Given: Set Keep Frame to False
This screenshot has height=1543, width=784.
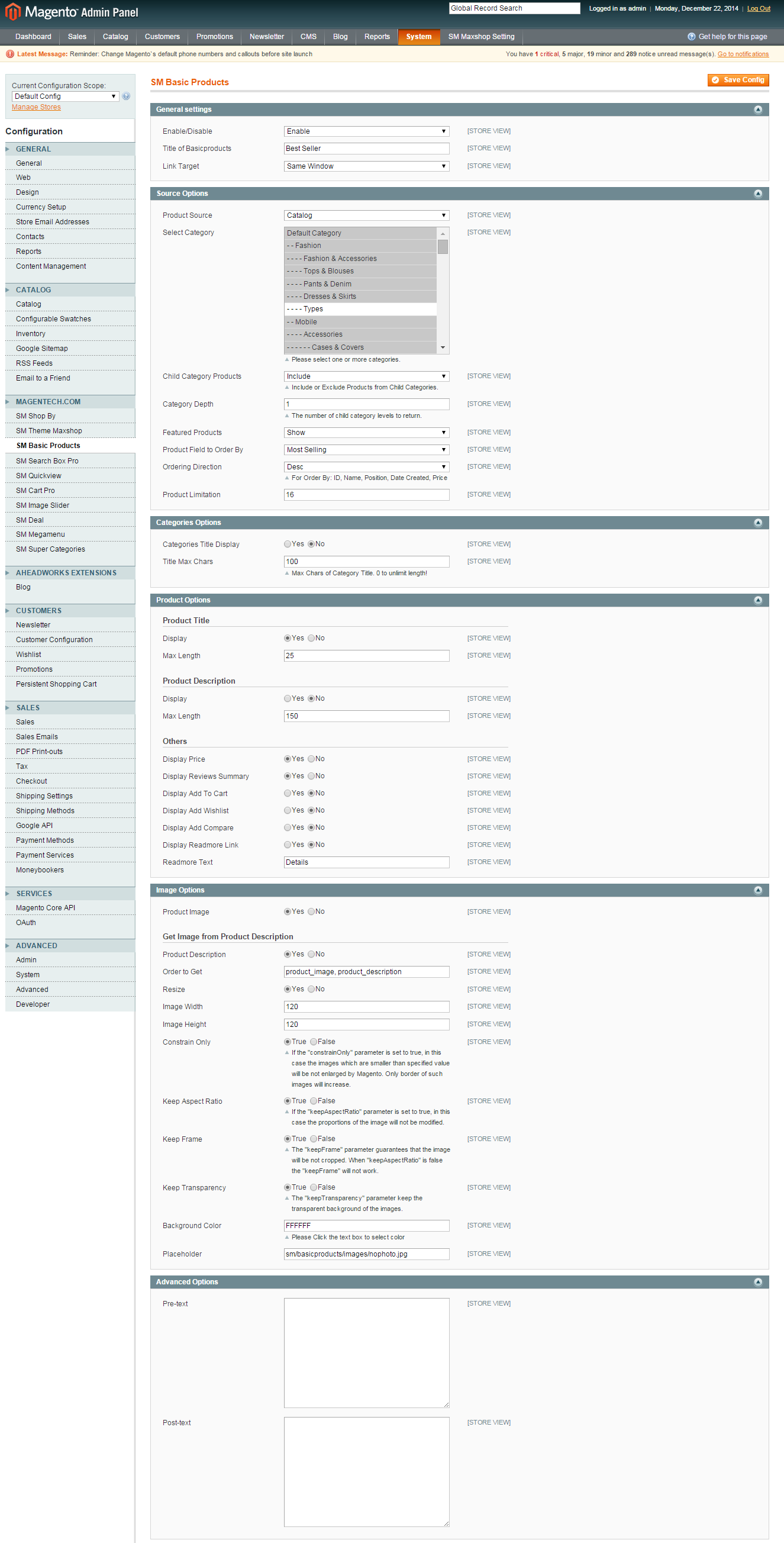Looking at the screenshot, I should click(314, 1139).
